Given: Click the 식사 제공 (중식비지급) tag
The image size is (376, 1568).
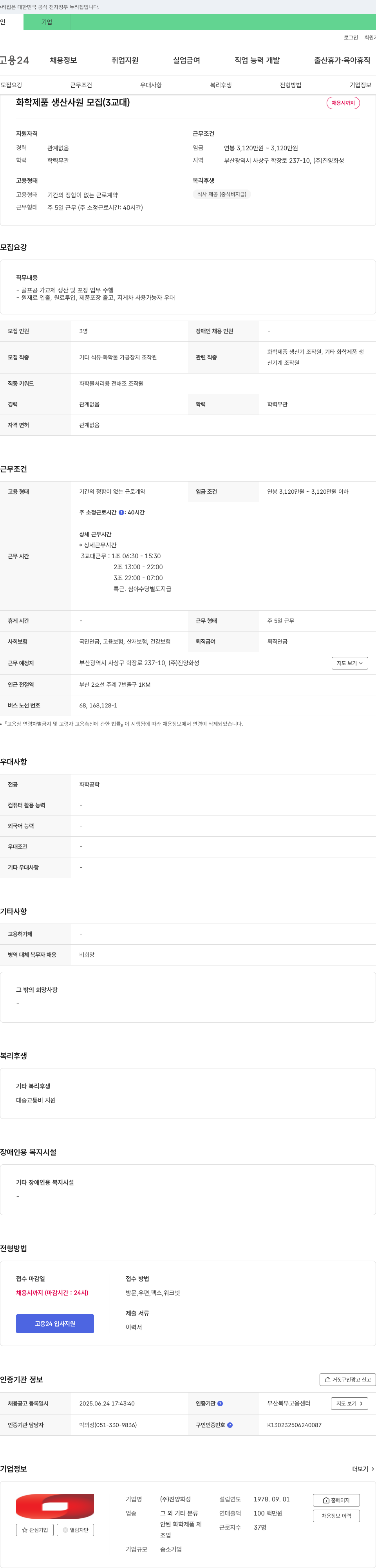Looking at the screenshot, I should [x=222, y=194].
